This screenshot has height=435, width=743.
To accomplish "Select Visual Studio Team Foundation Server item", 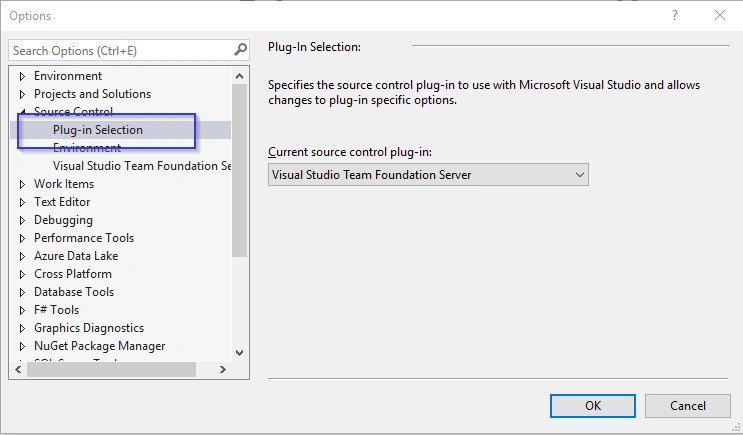I will pyautogui.click(x=142, y=166).
